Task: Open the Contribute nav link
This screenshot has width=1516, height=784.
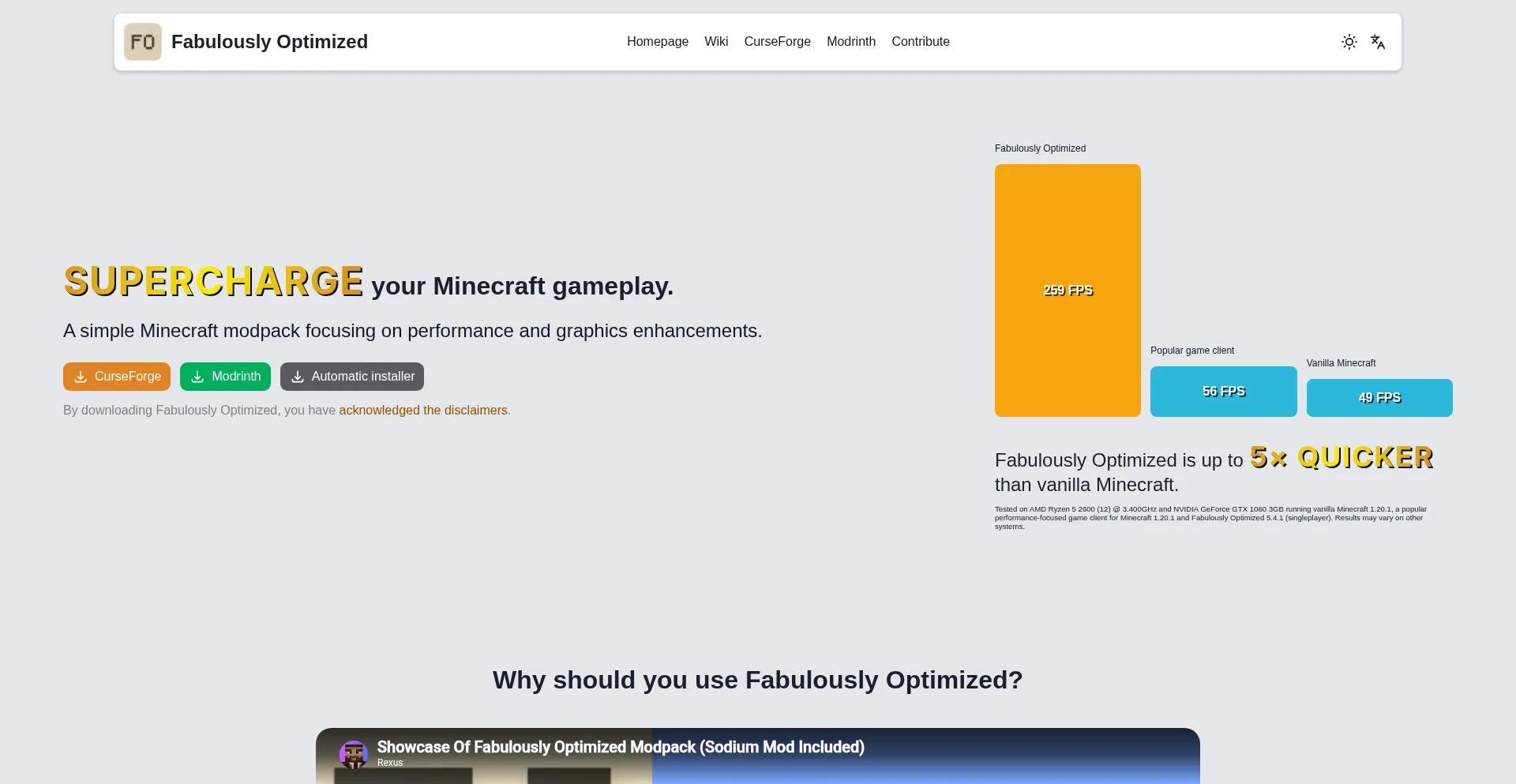Action: tap(921, 42)
